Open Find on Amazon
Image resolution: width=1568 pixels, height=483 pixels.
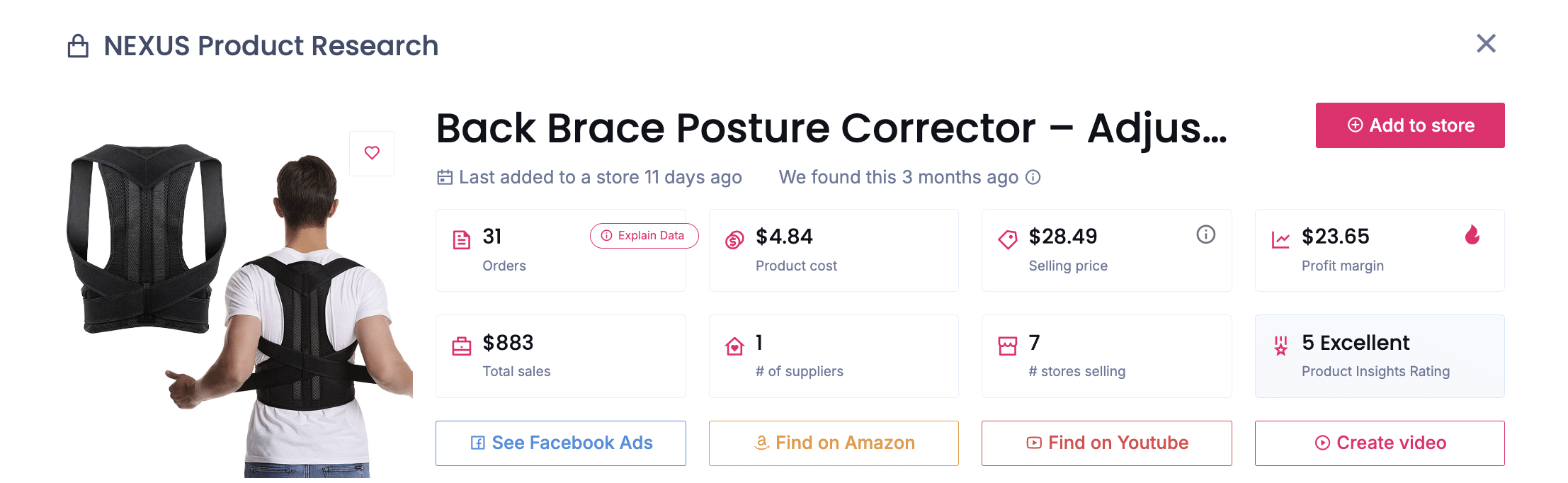(834, 443)
